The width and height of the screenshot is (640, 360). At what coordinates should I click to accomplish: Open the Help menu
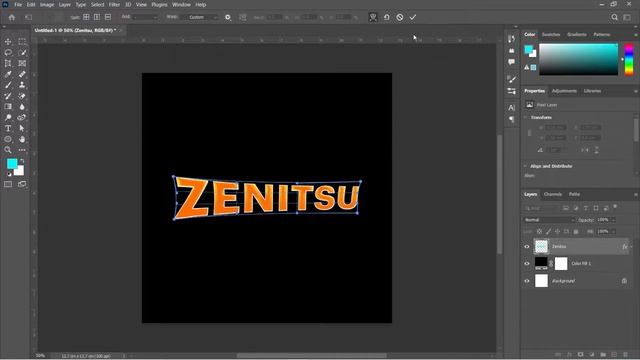(200, 4)
